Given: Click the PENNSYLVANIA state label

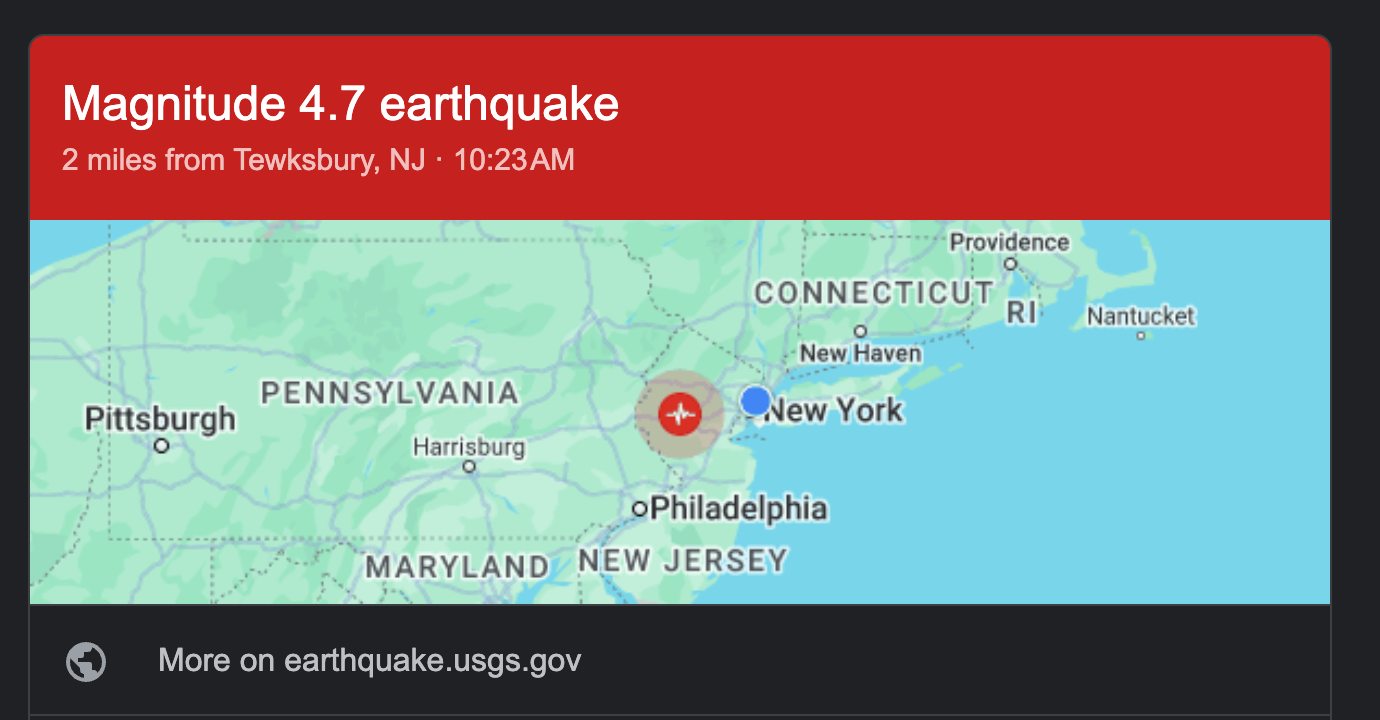Looking at the screenshot, I should (390, 393).
